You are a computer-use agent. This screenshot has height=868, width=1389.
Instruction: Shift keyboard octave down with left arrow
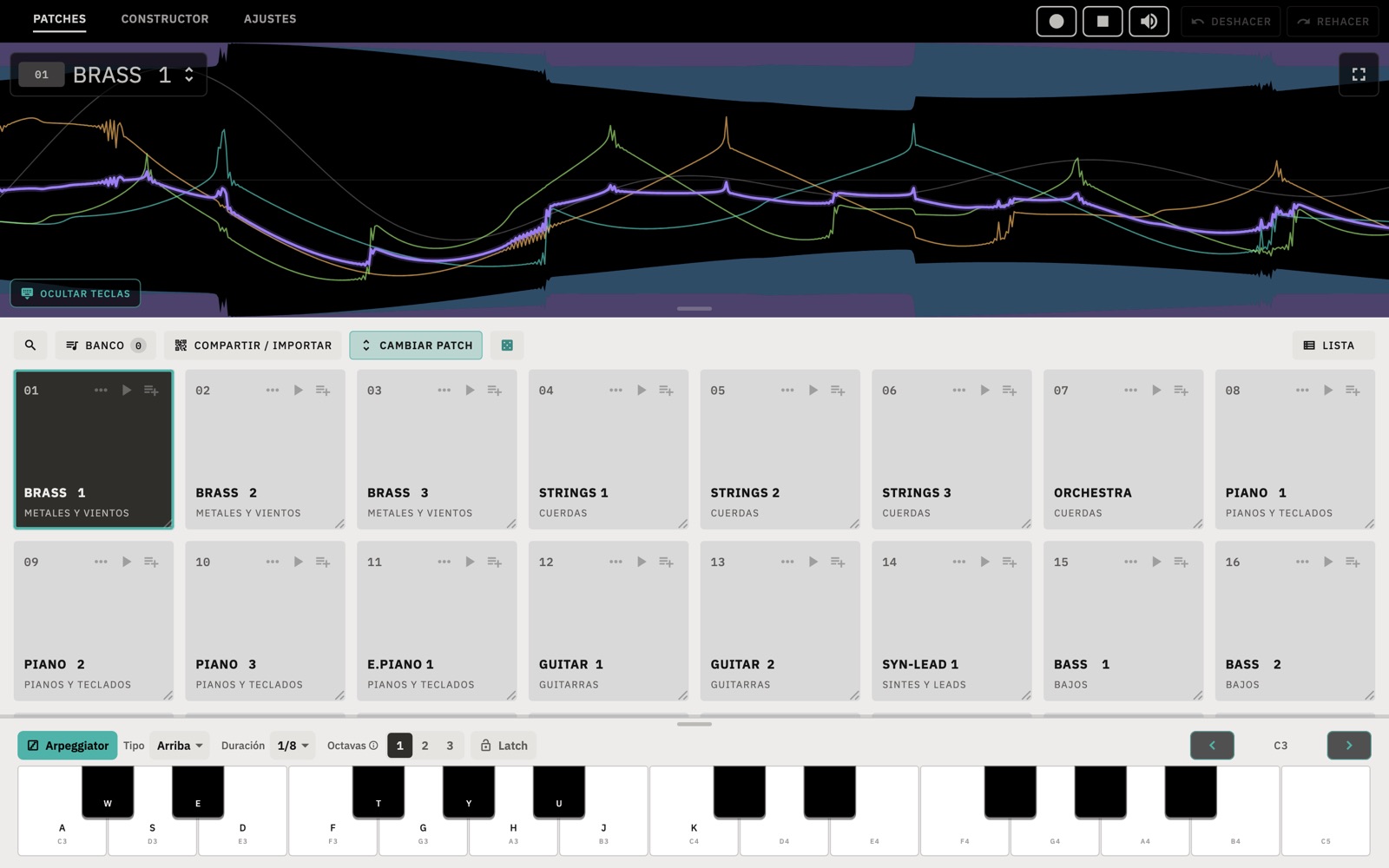(1212, 746)
